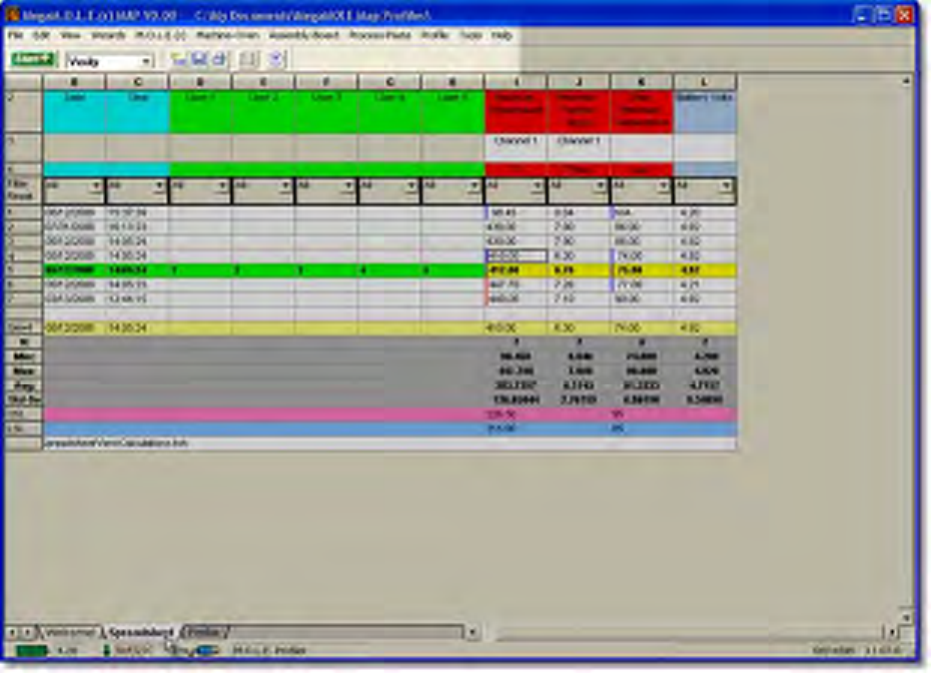This screenshot has height=673, width=931.
Task: Open the filter dropdown under User 3 column
Action: point(348,186)
